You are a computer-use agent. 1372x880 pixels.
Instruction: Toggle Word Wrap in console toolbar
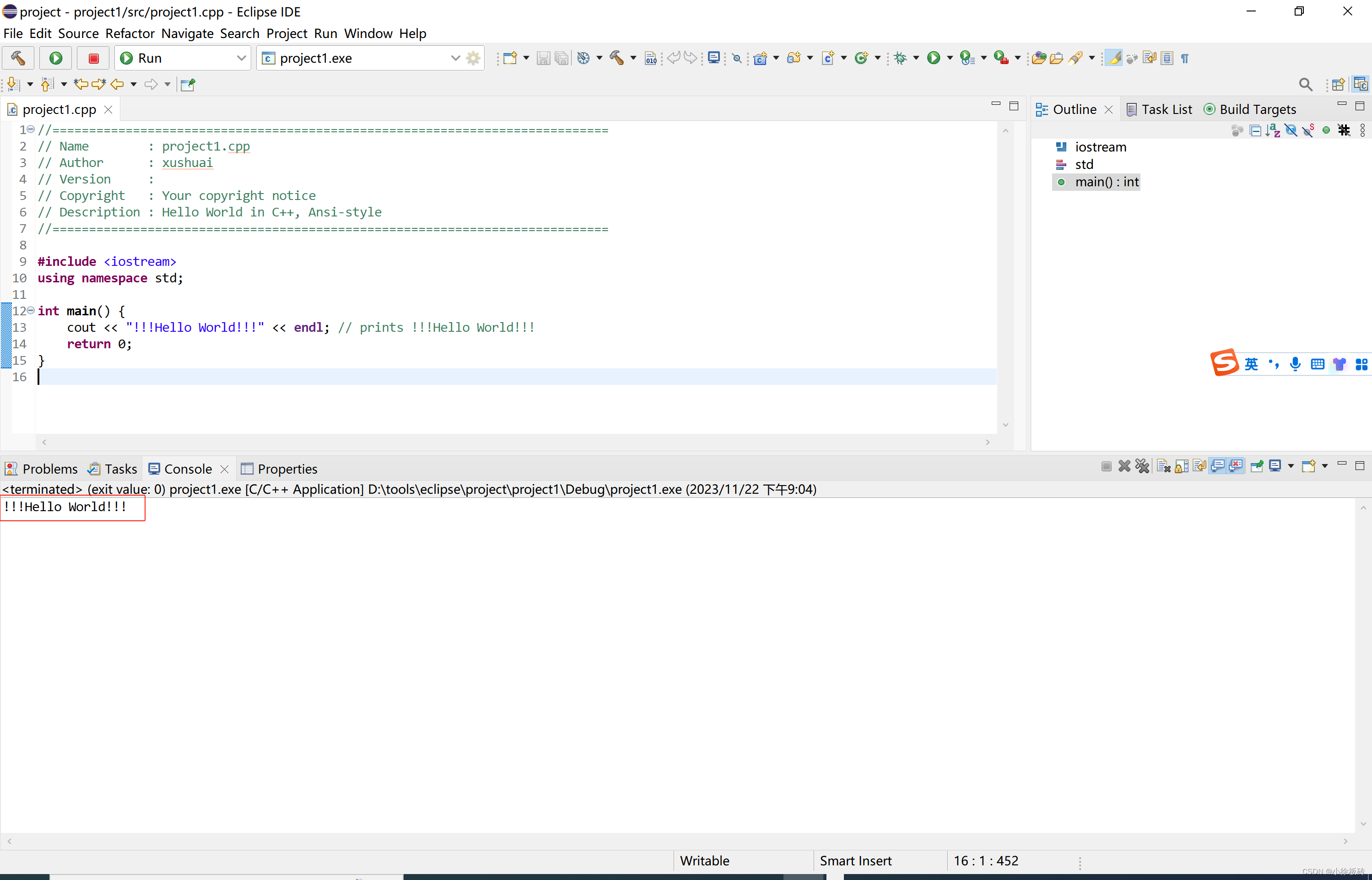click(1199, 466)
